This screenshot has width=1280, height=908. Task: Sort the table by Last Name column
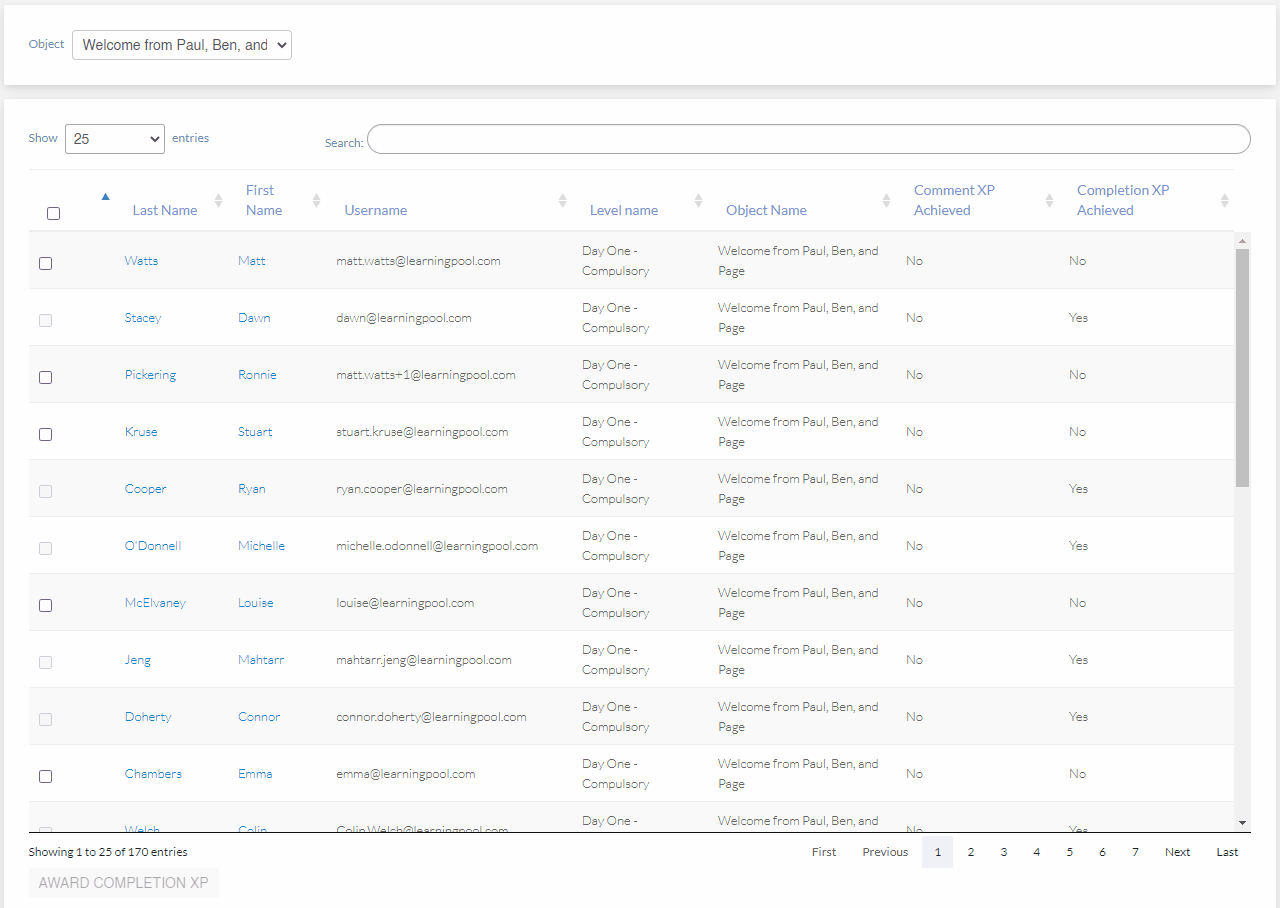[164, 210]
